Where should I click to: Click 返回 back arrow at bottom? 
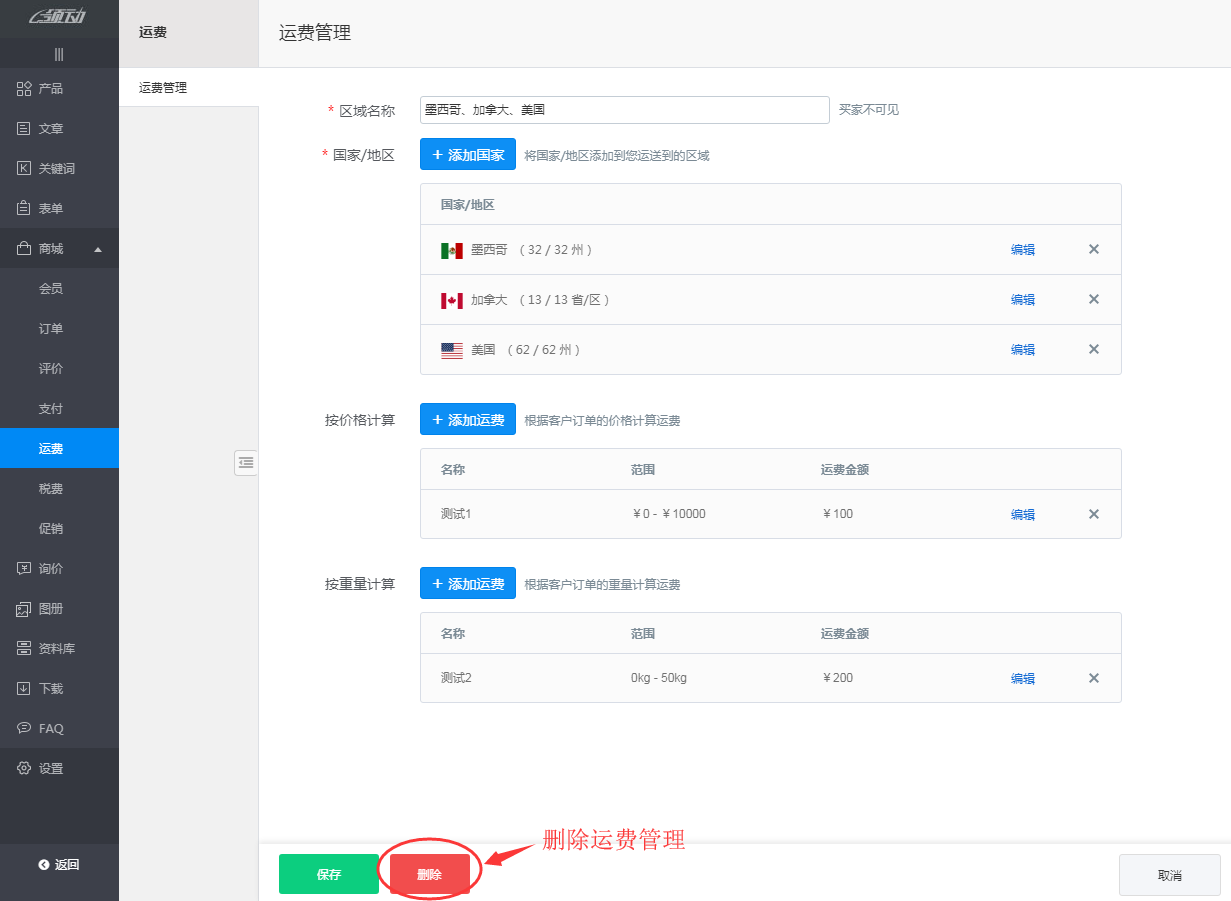[x=59, y=865]
